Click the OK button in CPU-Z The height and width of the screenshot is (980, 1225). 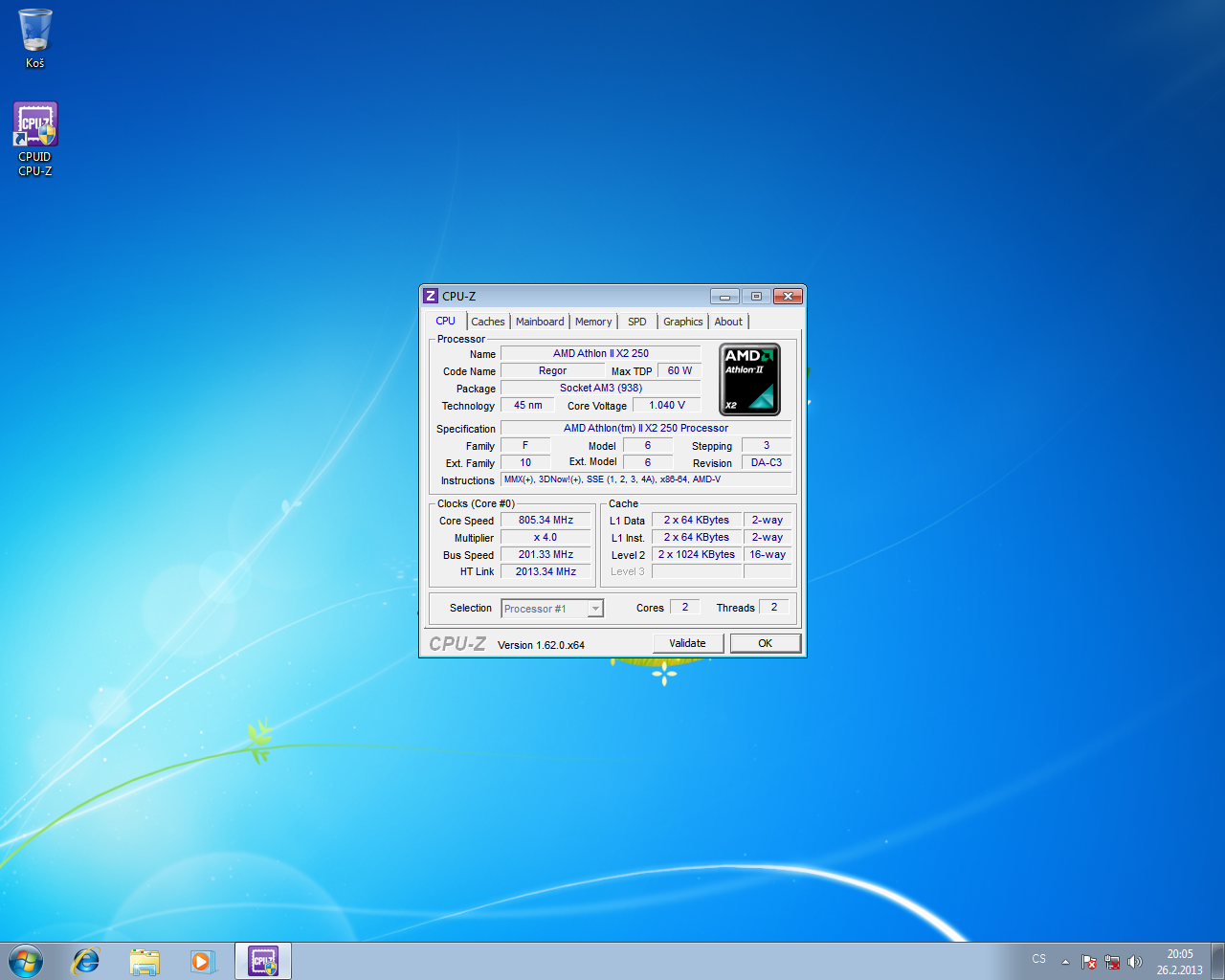(x=765, y=643)
